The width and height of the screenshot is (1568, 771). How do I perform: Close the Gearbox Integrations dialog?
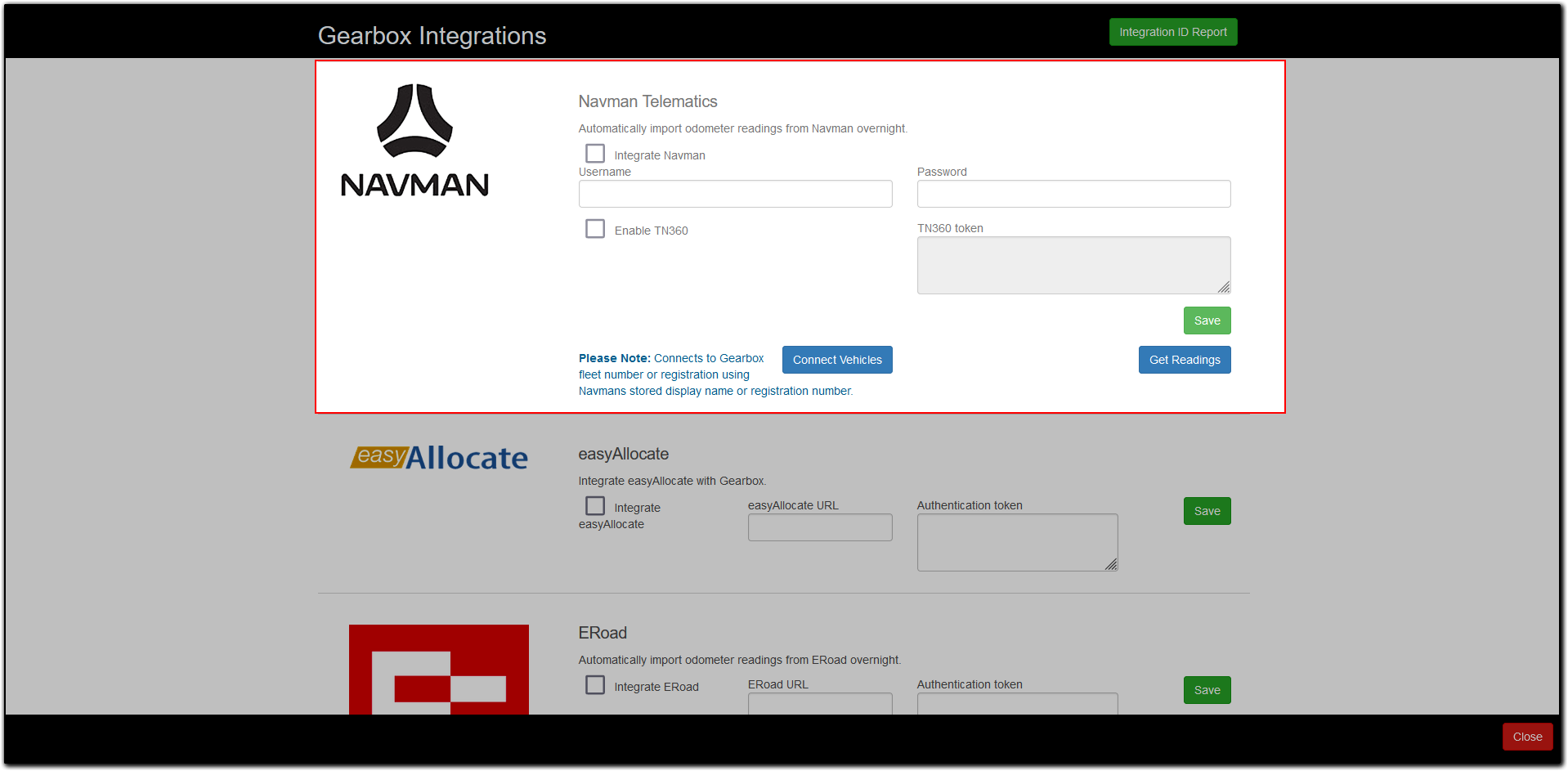point(1527,737)
